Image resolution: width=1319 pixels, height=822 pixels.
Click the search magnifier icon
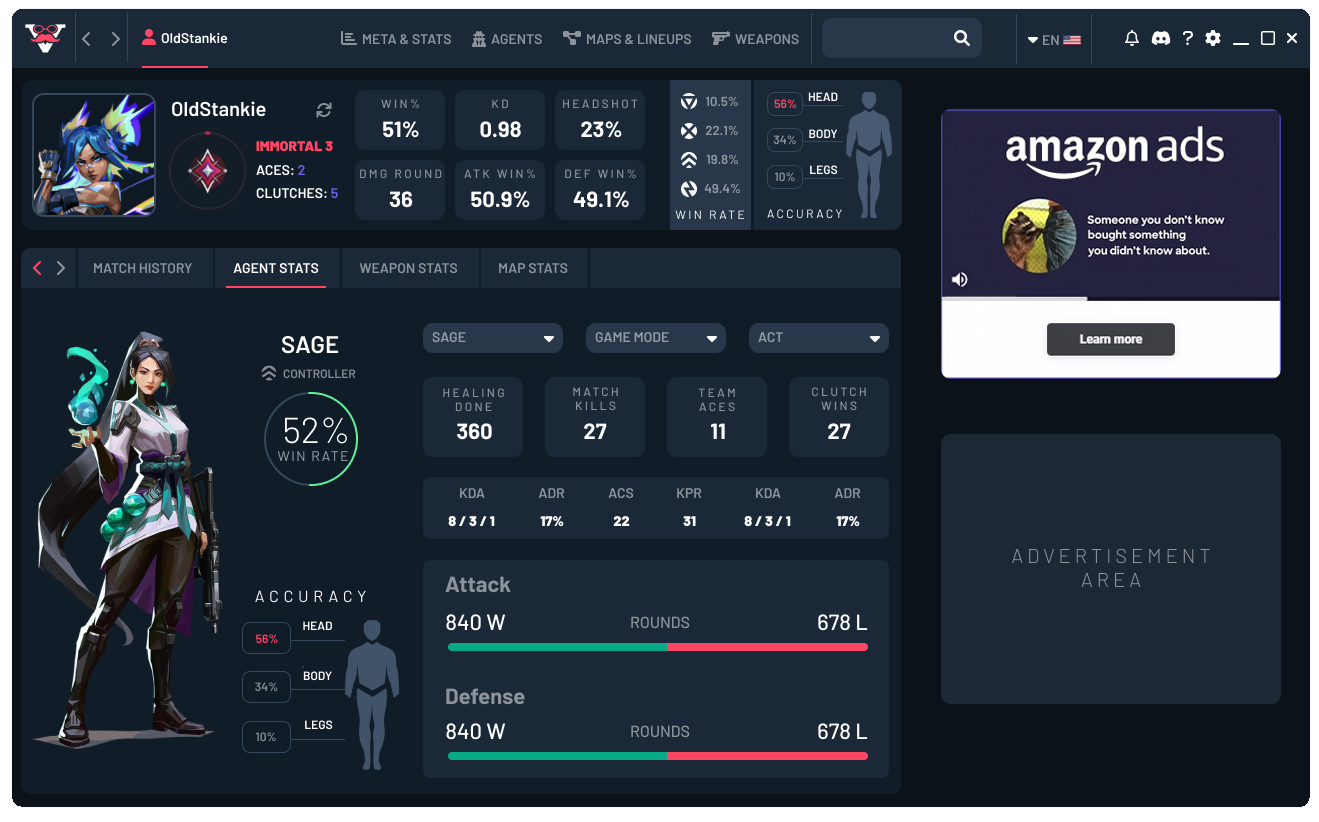pyautogui.click(x=961, y=39)
